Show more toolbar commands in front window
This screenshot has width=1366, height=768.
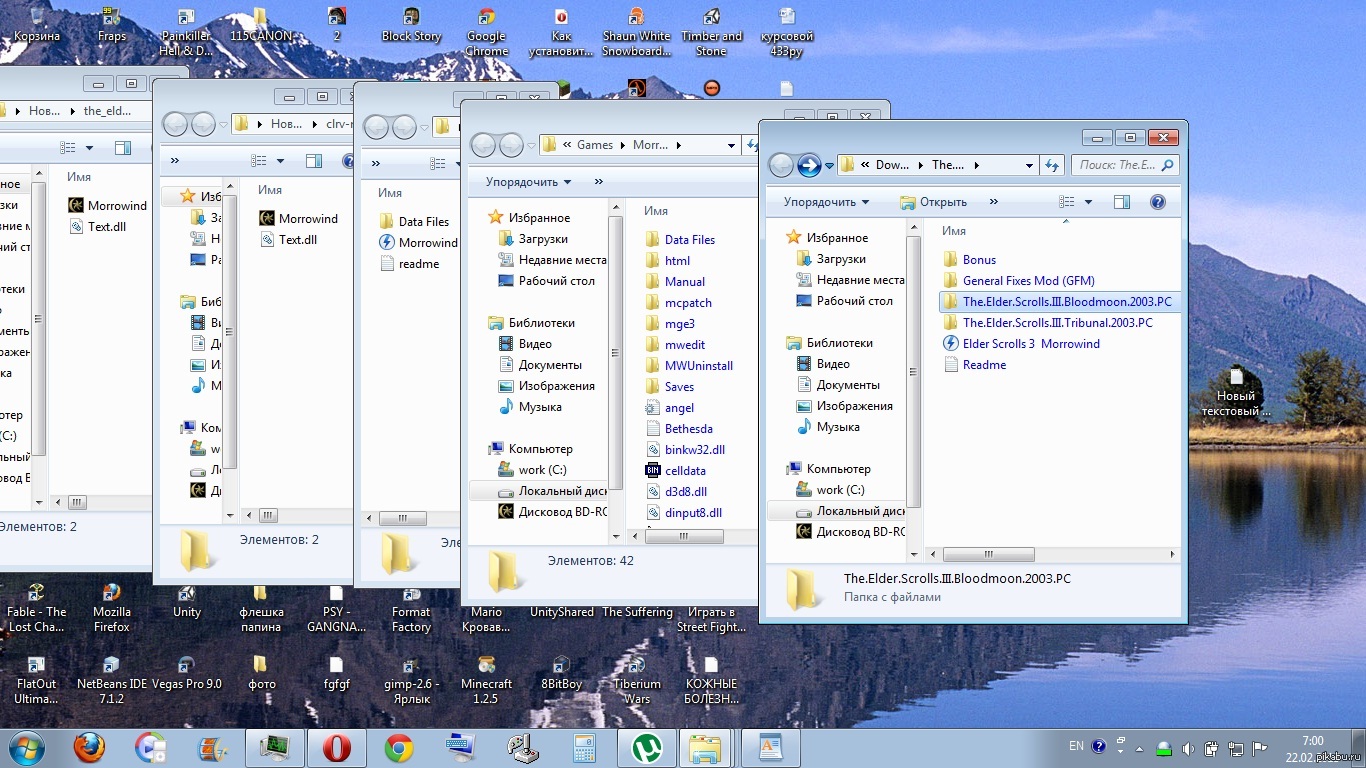tap(993, 202)
